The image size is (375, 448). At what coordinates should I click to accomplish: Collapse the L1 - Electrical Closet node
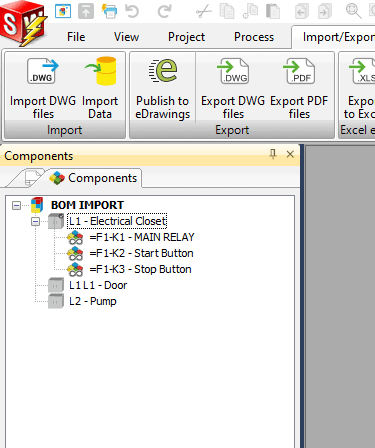(35, 221)
